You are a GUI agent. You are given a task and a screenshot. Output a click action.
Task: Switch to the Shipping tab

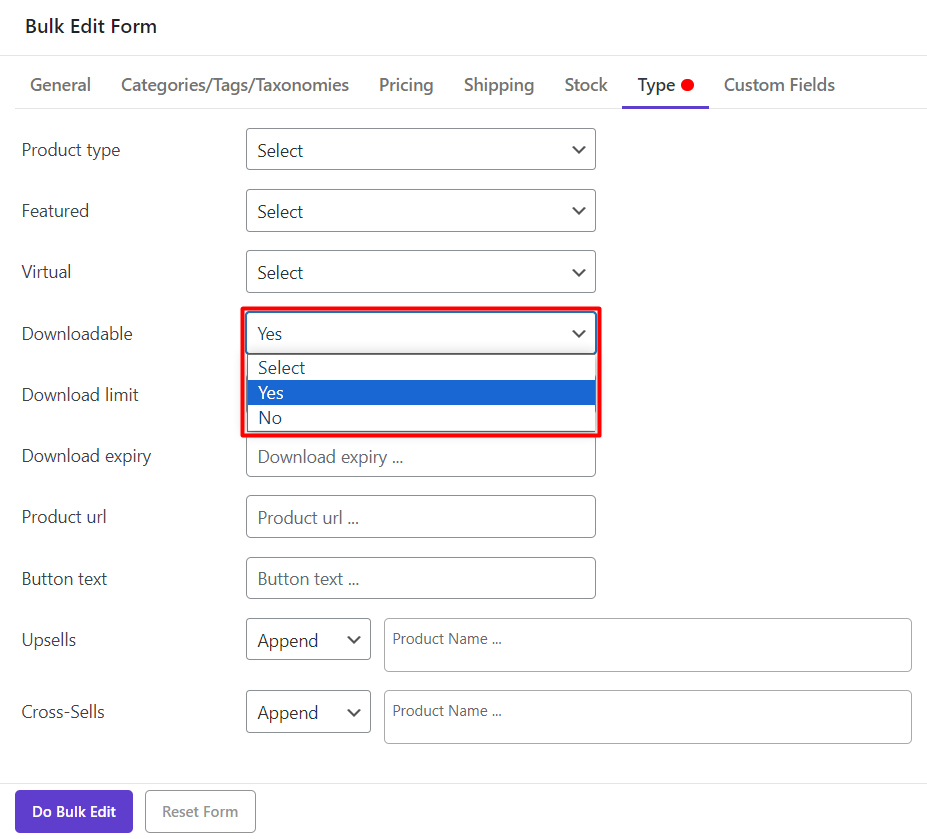(x=498, y=85)
